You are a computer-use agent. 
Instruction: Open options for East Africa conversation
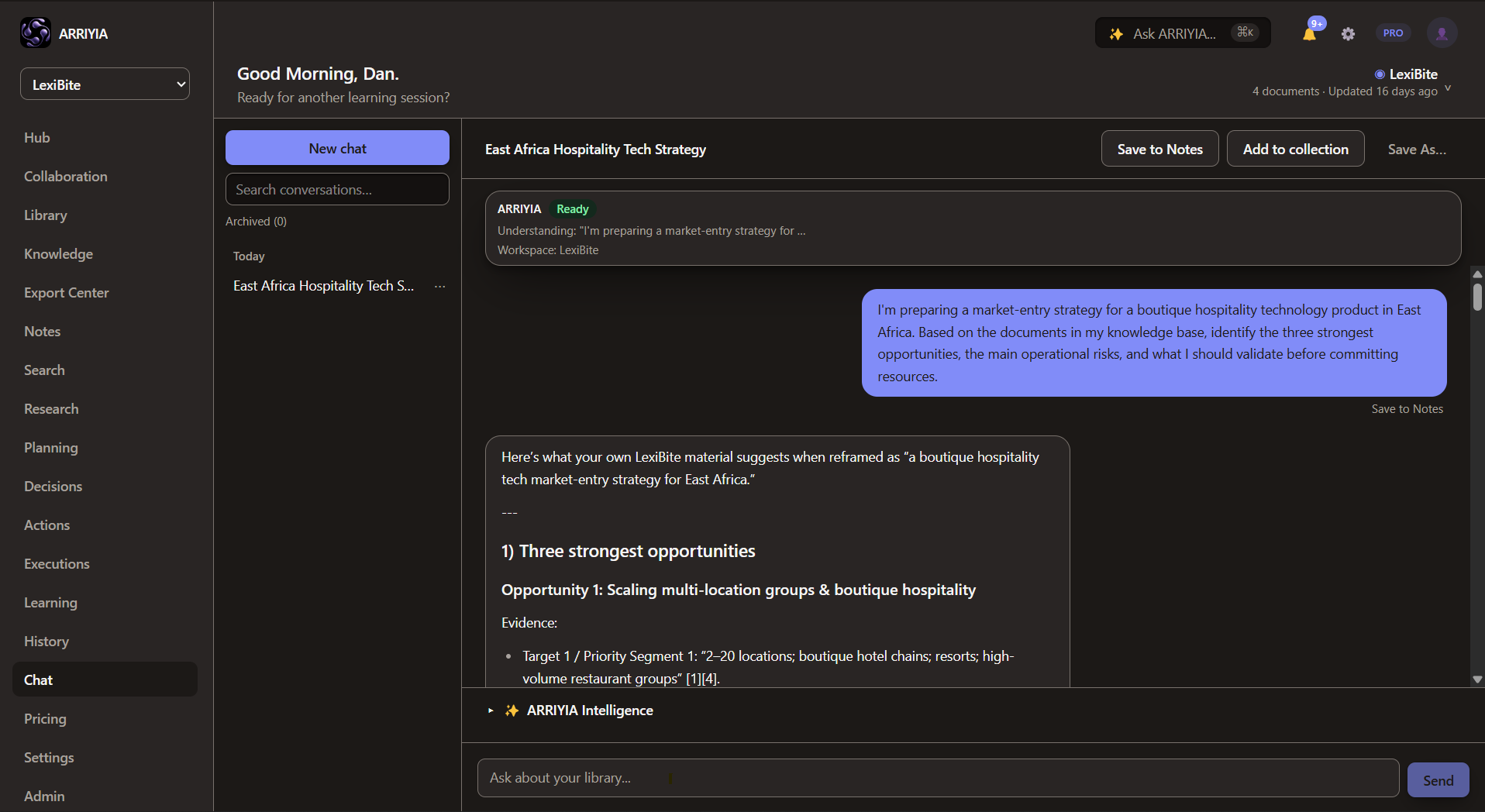click(x=440, y=287)
